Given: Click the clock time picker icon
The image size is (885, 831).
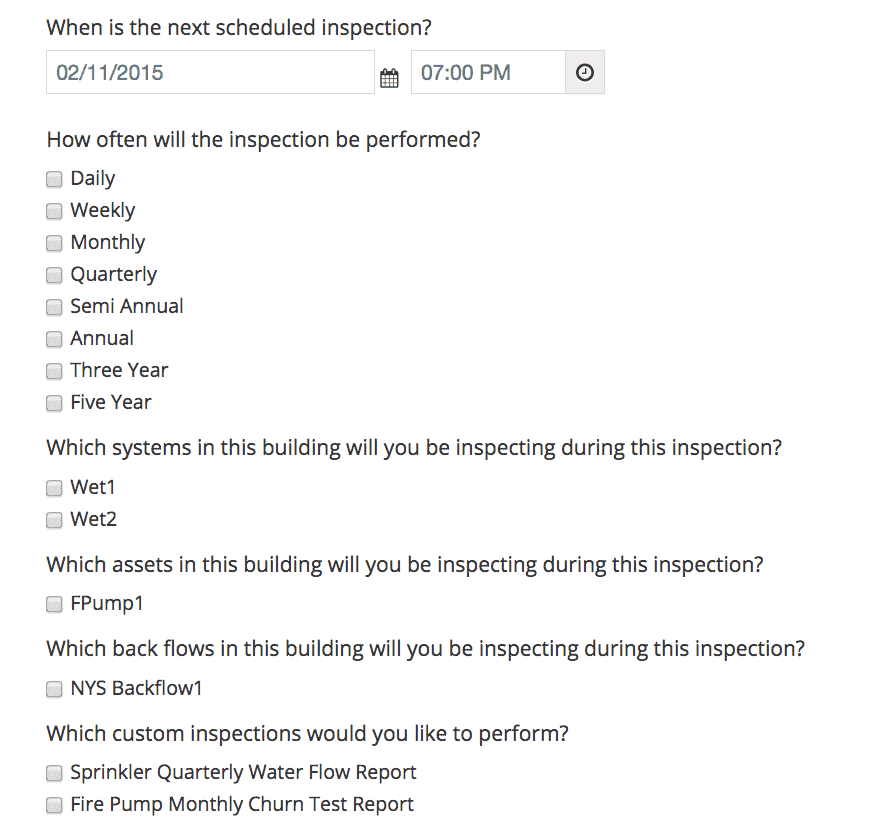Looking at the screenshot, I should click(585, 73).
